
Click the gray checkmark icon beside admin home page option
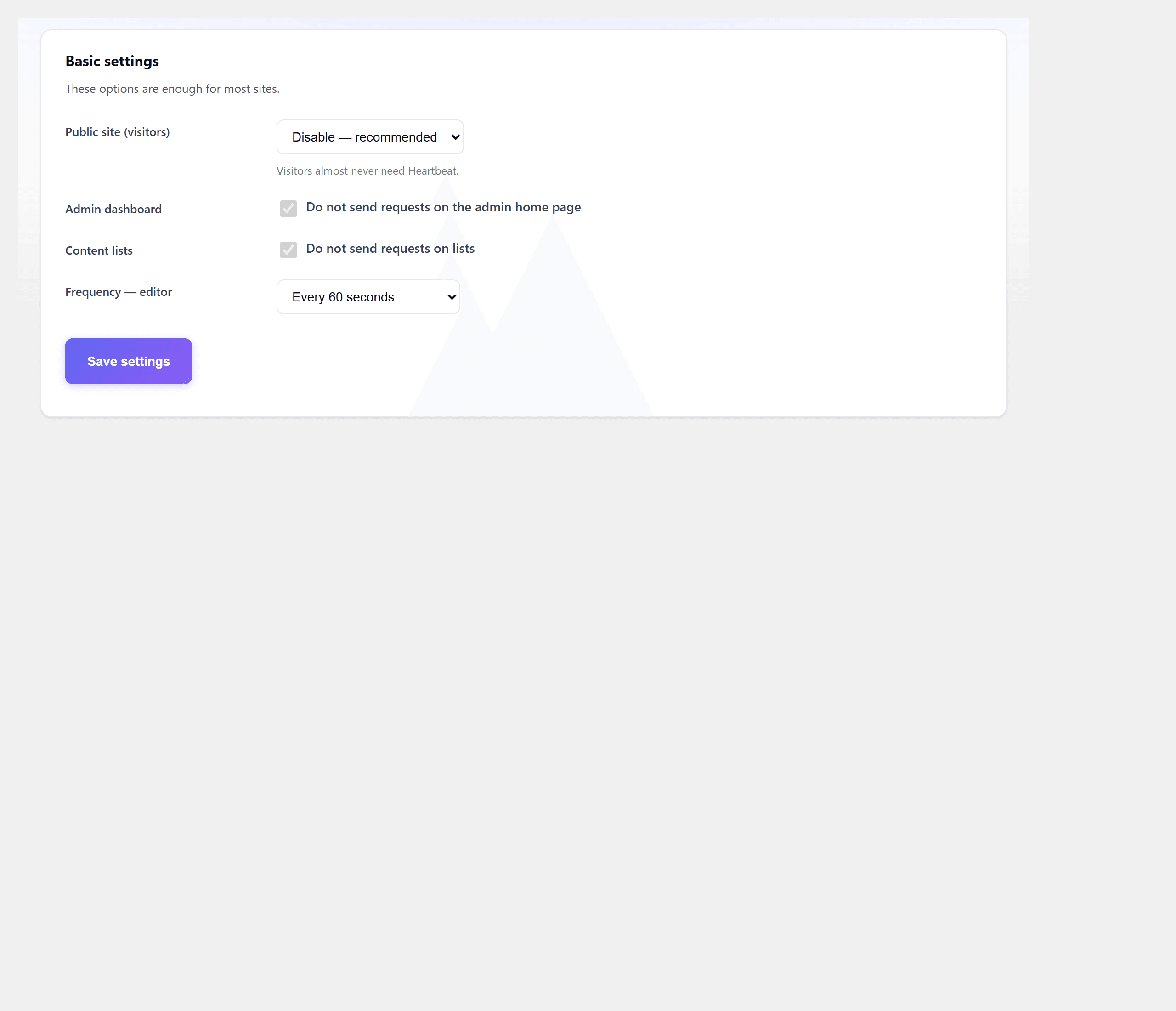coord(288,208)
